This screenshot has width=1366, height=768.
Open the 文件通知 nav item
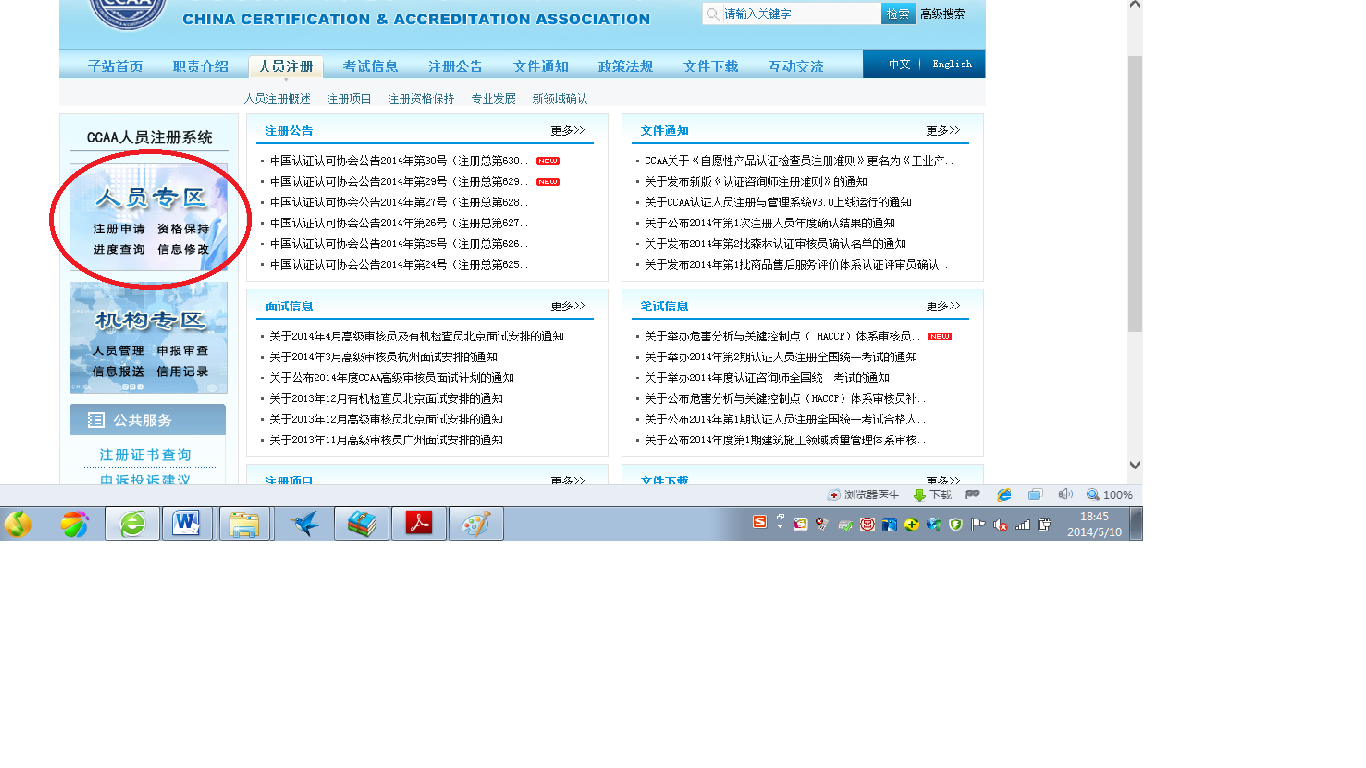(x=541, y=66)
